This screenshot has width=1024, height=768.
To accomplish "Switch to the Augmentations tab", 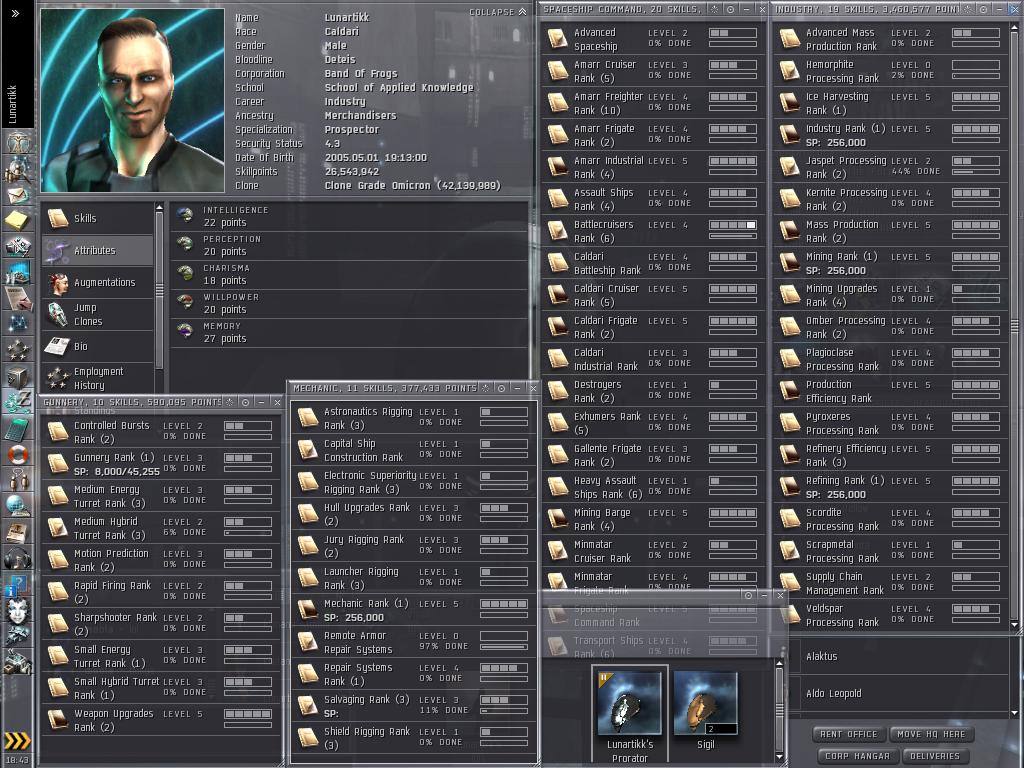I will tap(98, 282).
